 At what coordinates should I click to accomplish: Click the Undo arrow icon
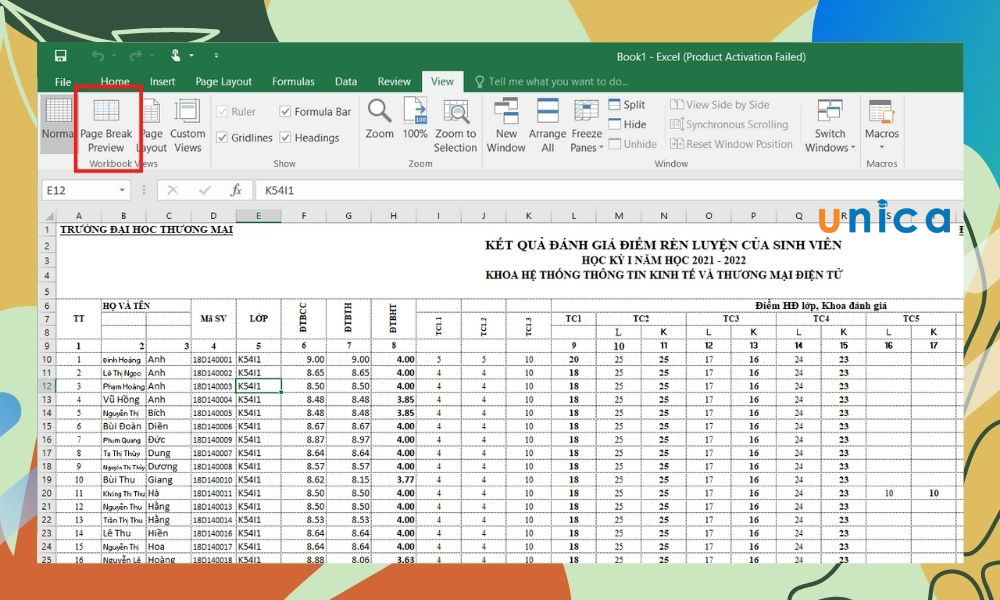pos(98,56)
